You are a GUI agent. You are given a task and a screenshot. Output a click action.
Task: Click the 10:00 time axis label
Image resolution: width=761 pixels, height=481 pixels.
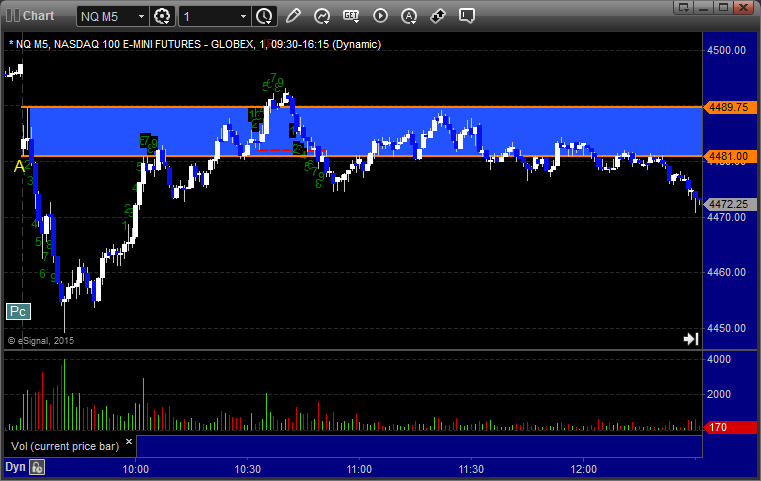click(x=135, y=469)
